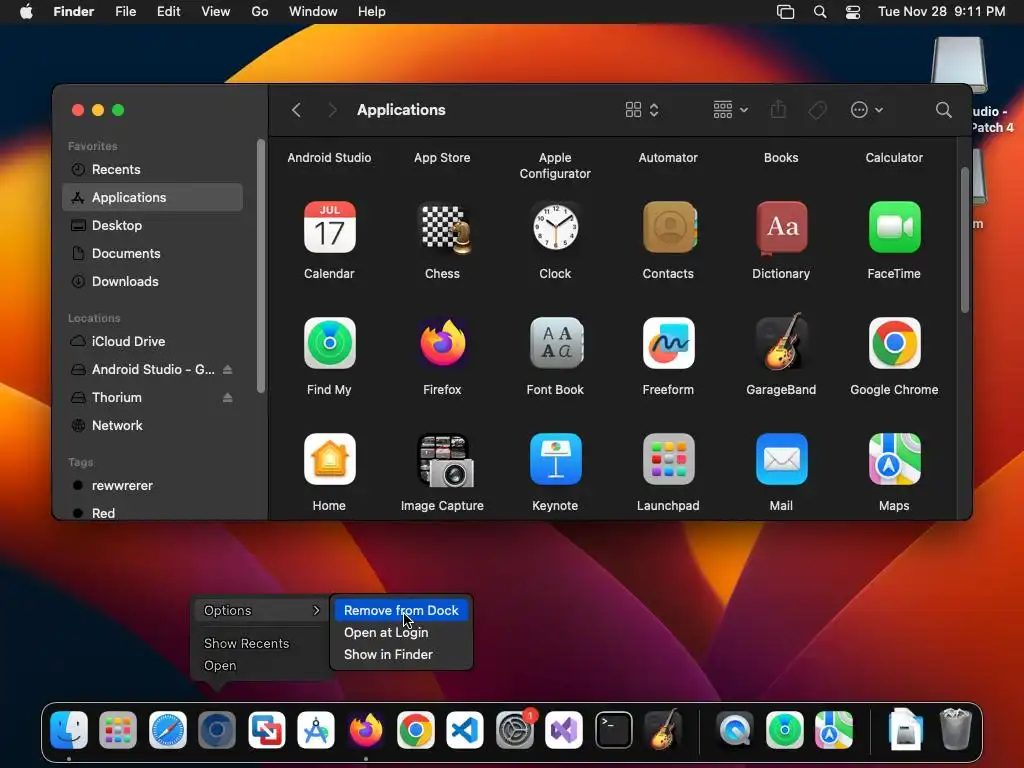Screen dimensions: 1024x768
Task: Open the Window menu
Action: (x=313, y=12)
